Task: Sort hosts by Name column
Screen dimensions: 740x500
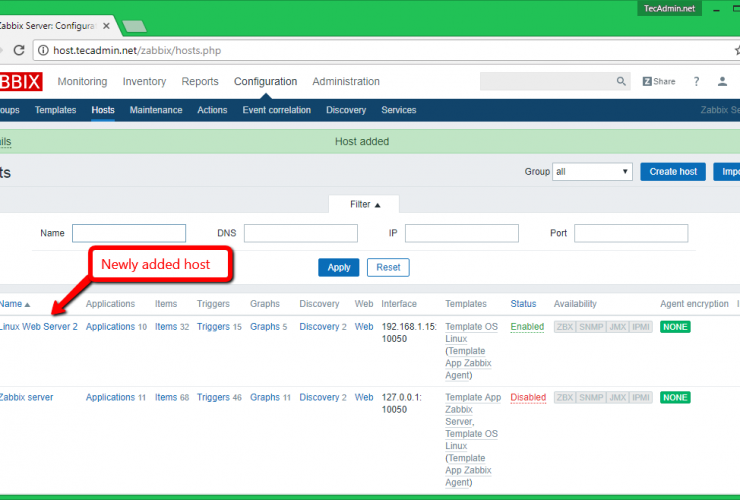Action: (14, 304)
